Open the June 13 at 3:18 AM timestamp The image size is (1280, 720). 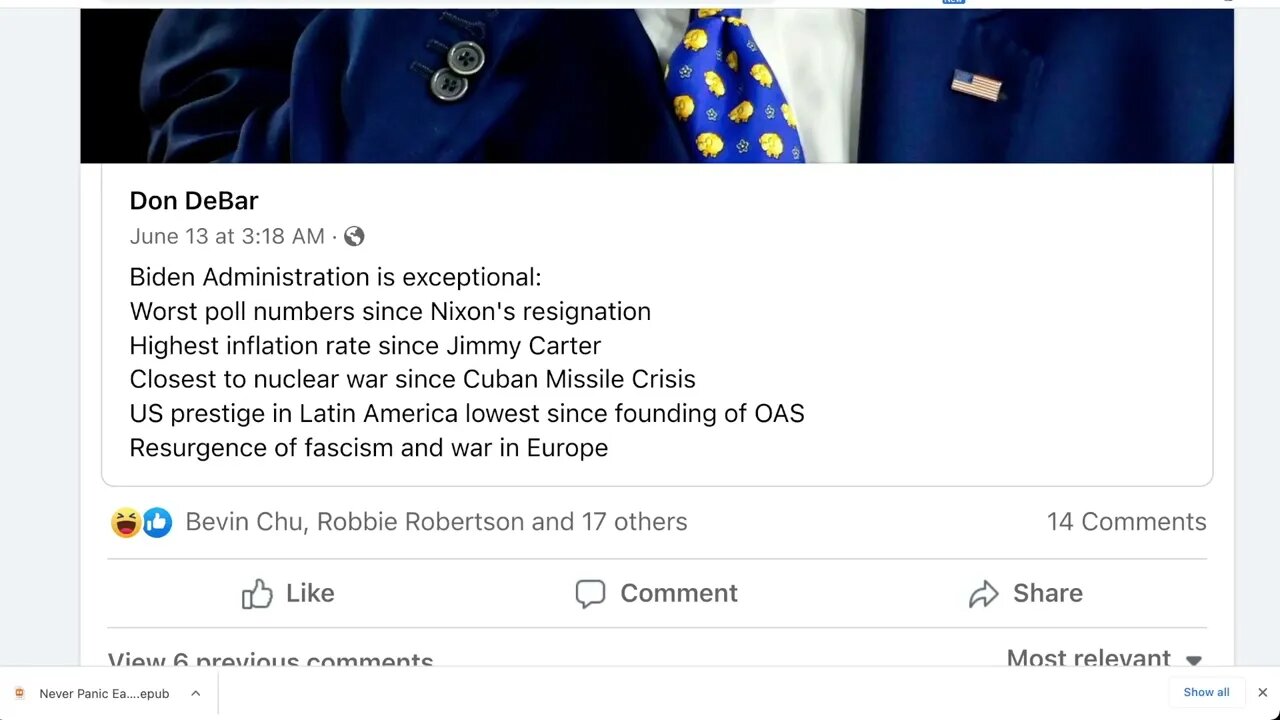tap(227, 237)
